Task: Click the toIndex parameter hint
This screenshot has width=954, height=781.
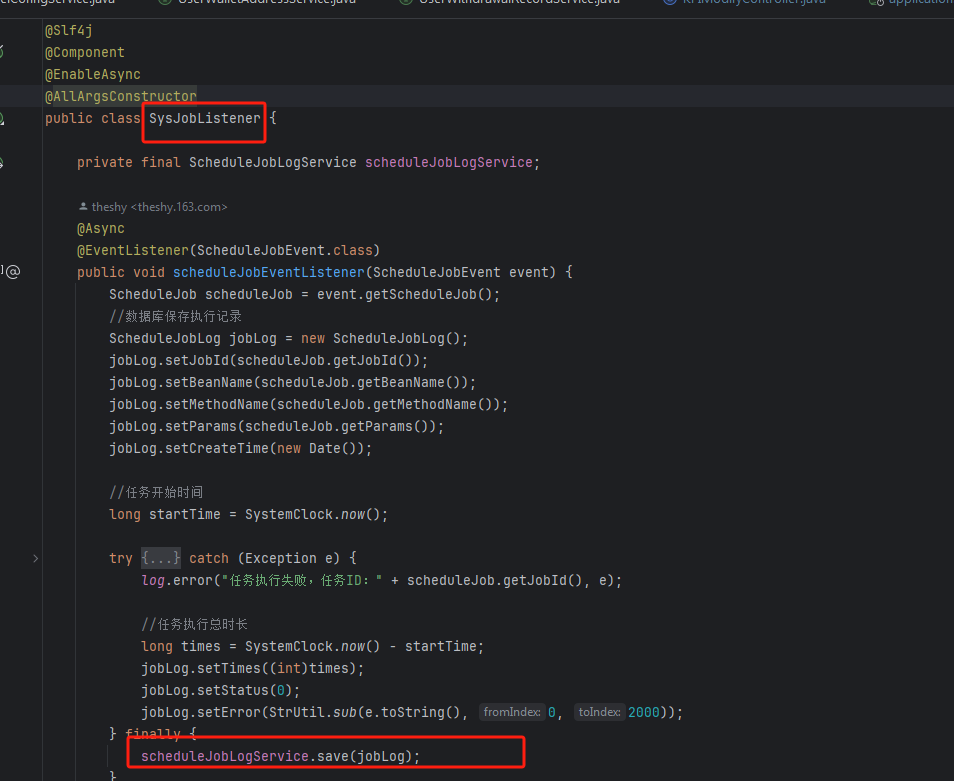Action: [599, 712]
